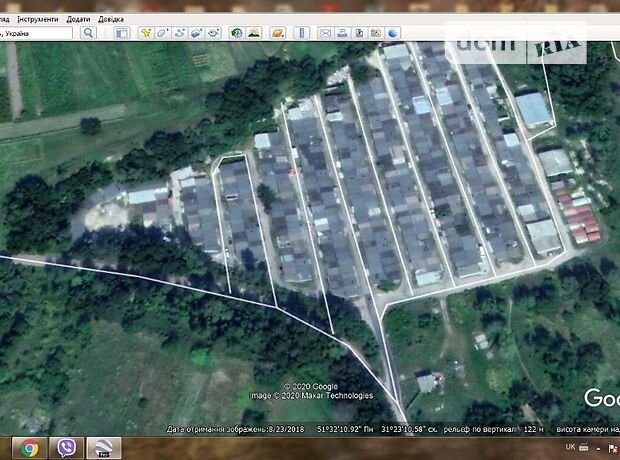Click the UK language indicator
620x460 pixels.
pos(570,447)
